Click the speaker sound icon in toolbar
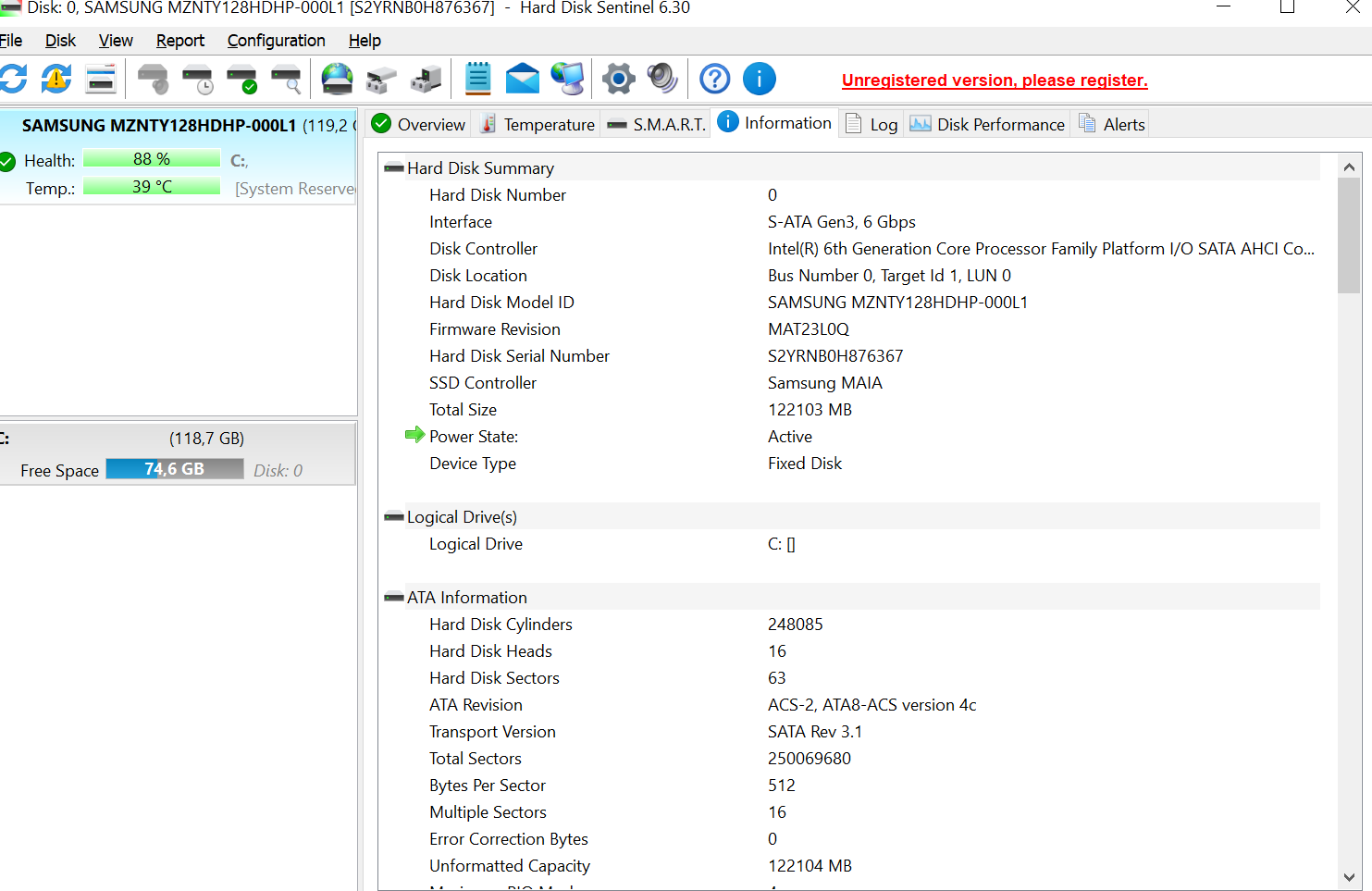 (x=662, y=80)
